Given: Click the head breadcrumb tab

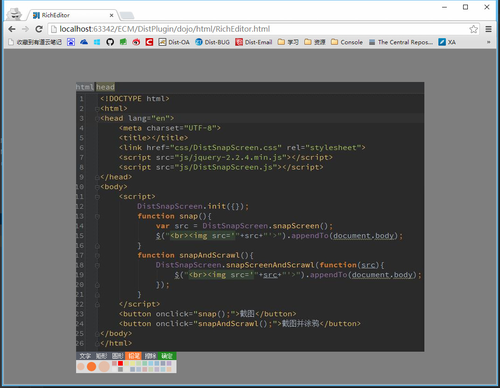Looking at the screenshot, I should 105,87.
